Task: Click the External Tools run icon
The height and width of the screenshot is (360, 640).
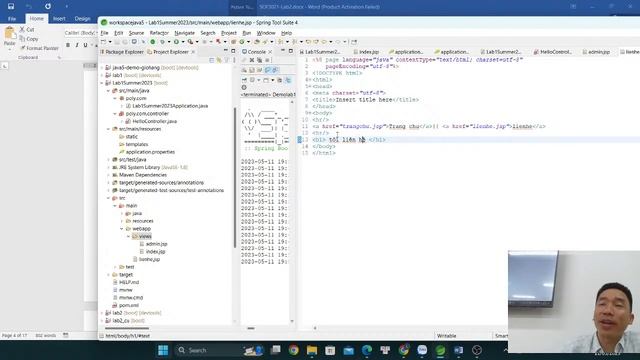Action: [x=190, y=42]
